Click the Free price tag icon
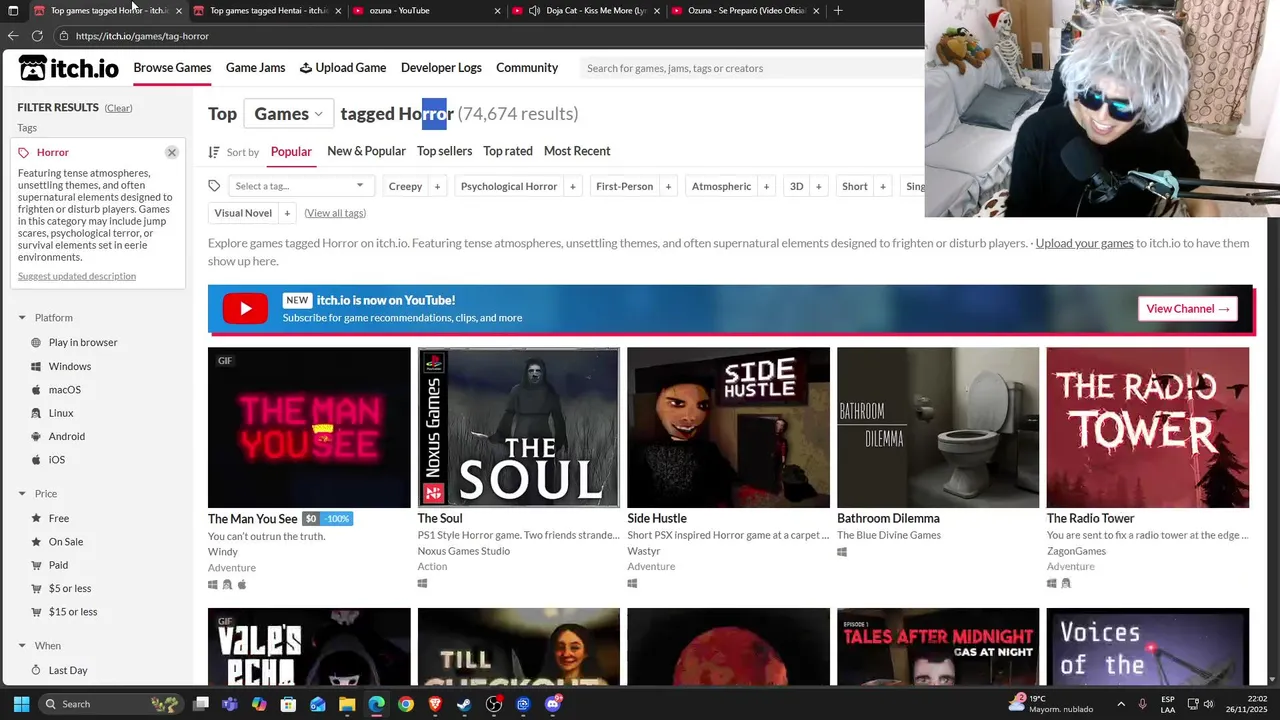 (36, 519)
